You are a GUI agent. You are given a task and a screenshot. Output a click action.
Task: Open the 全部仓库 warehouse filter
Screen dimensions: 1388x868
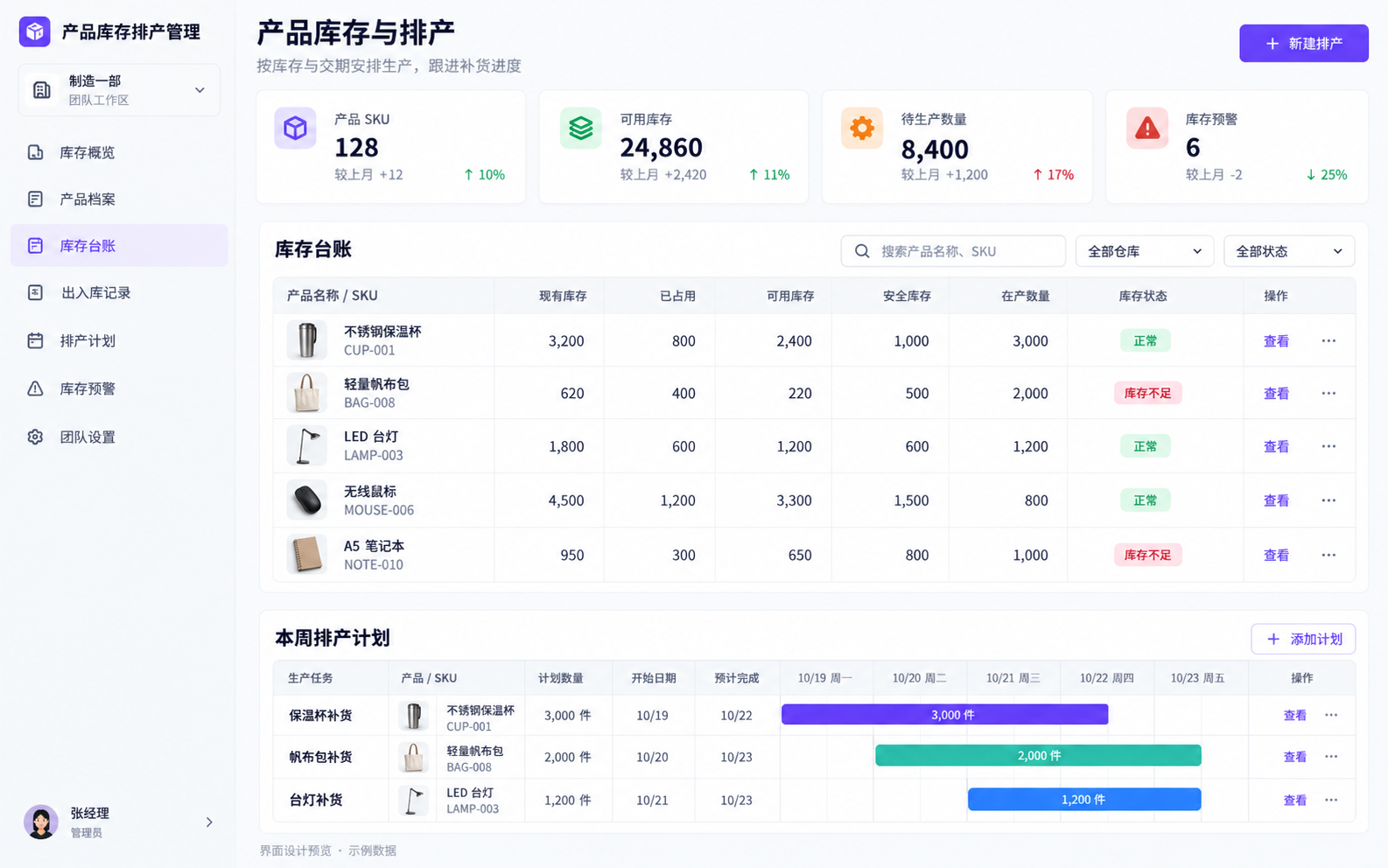click(x=1145, y=251)
